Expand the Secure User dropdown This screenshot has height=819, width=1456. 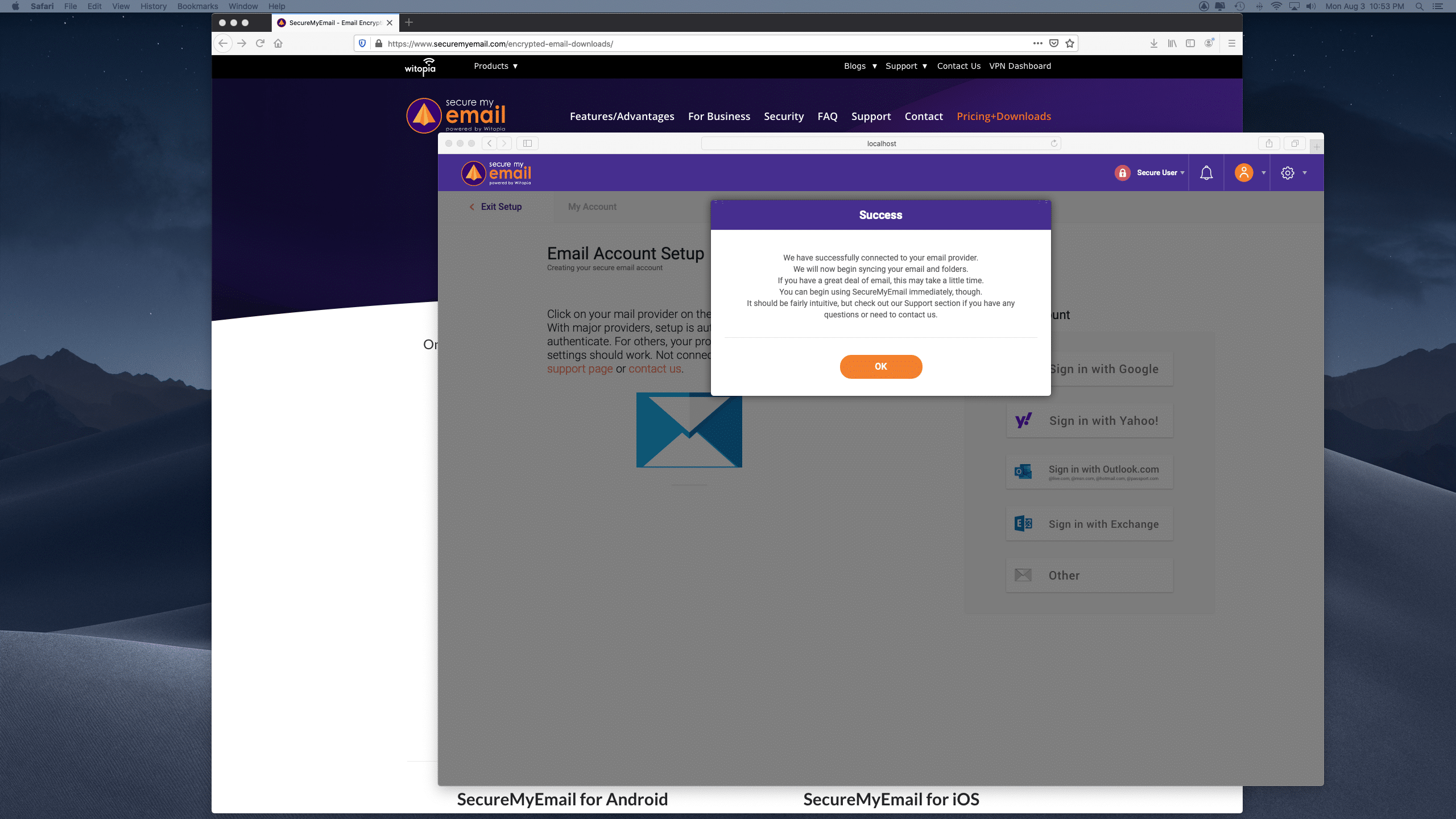1160,173
